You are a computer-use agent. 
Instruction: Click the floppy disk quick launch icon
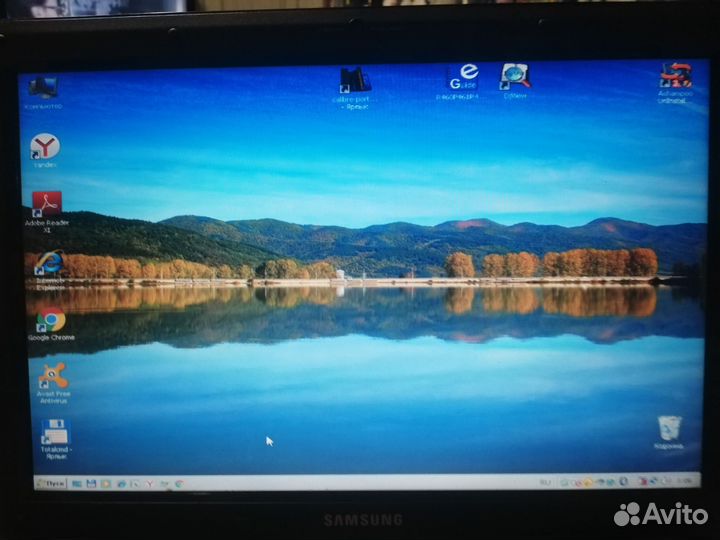(x=91, y=484)
